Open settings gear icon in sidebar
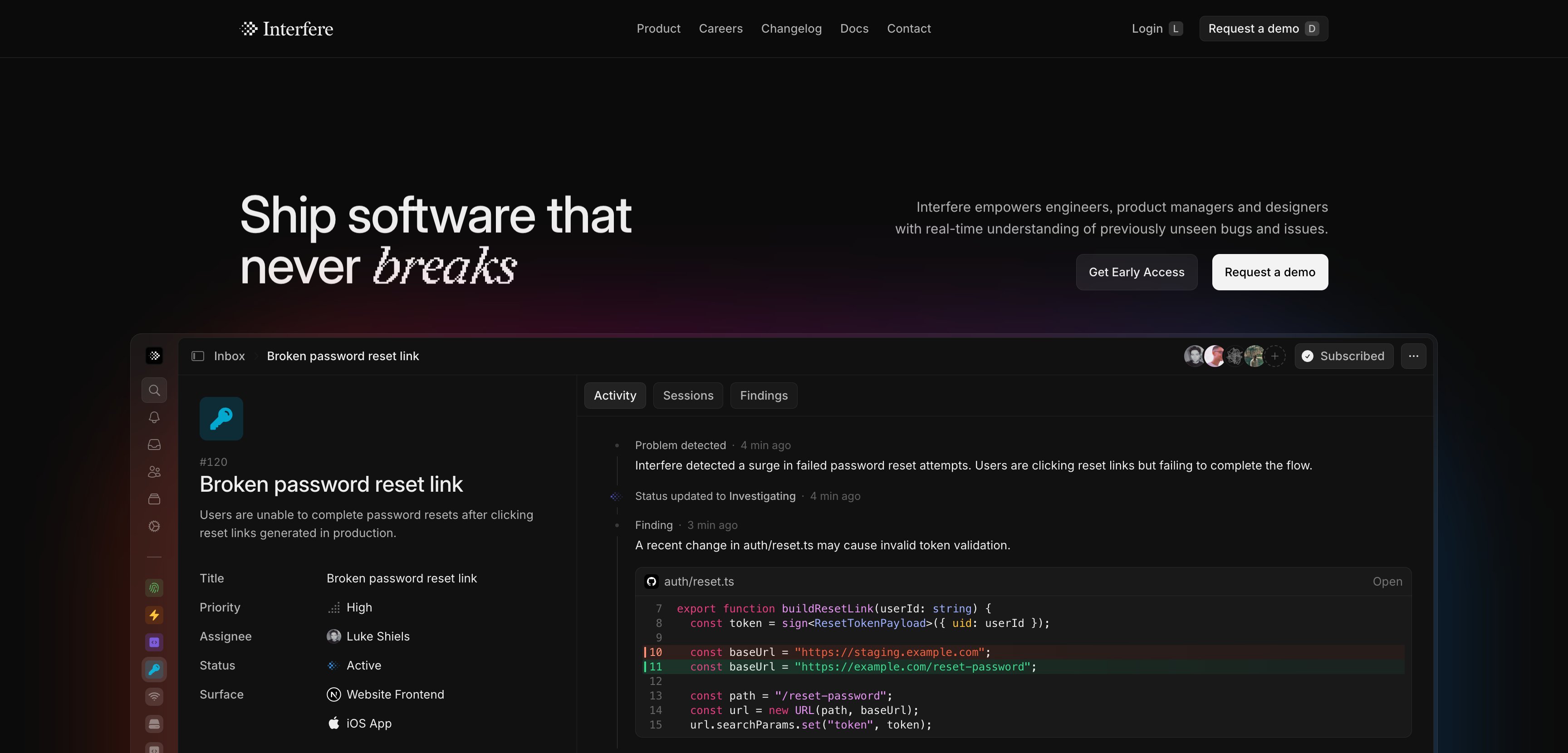The width and height of the screenshot is (1568, 753). (x=155, y=527)
